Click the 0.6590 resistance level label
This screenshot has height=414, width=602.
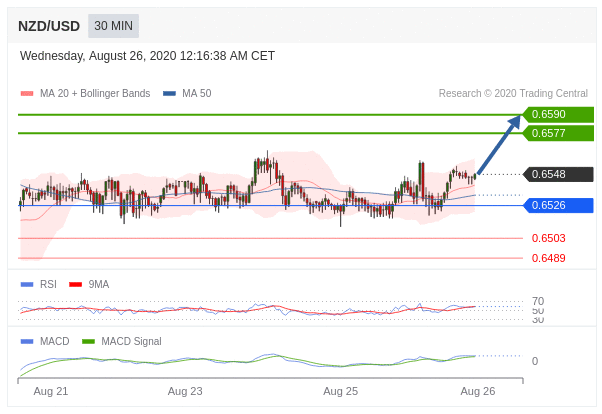pos(558,114)
